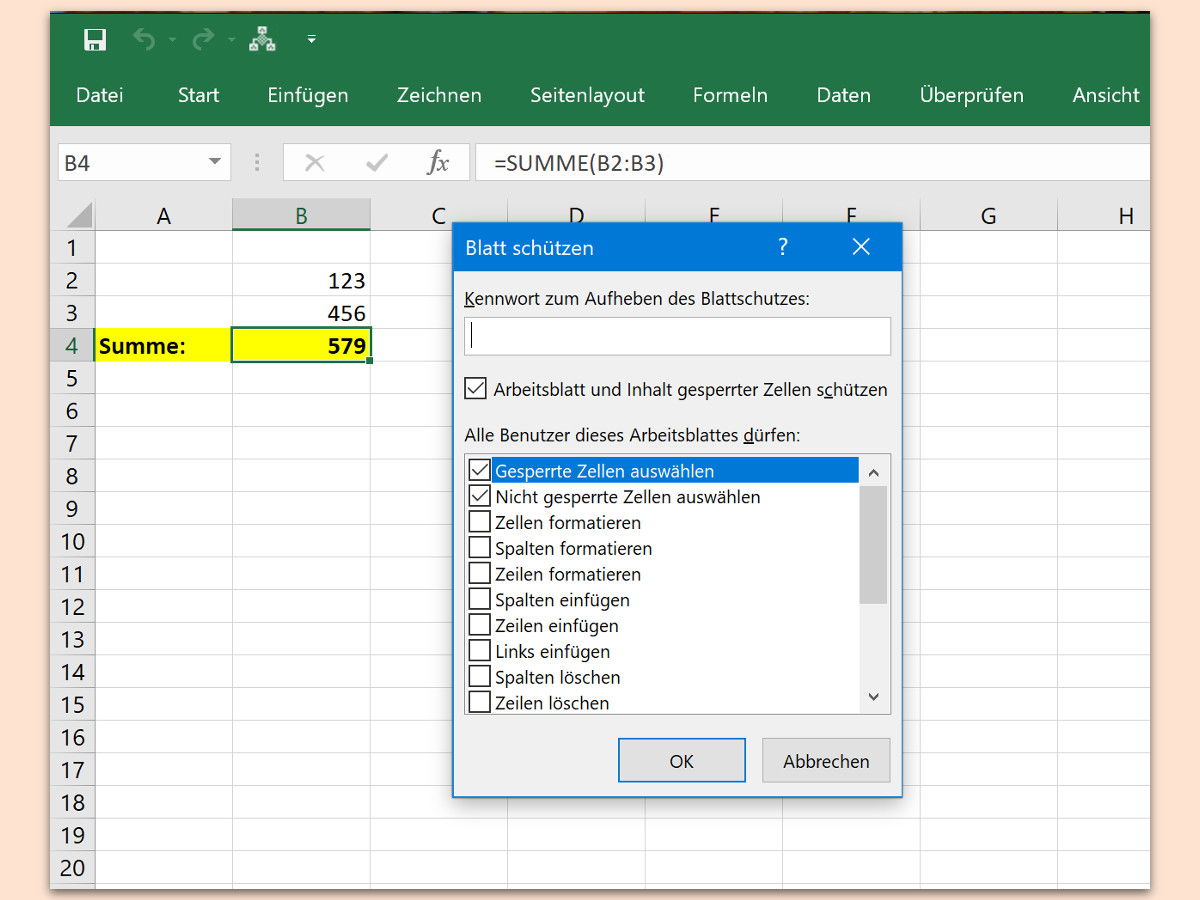Image resolution: width=1200 pixels, height=900 pixels.
Task: Select the column H header
Action: coord(1104,215)
